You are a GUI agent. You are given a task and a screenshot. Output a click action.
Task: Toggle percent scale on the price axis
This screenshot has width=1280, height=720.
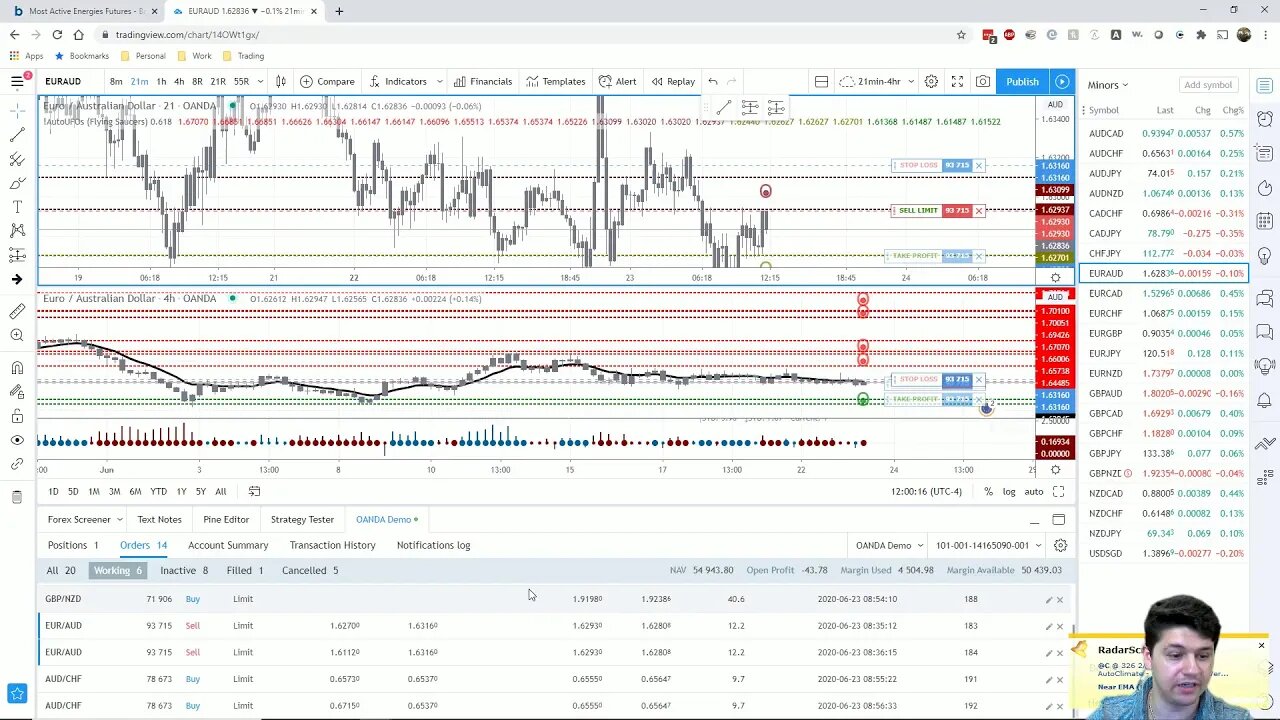coord(988,491)
